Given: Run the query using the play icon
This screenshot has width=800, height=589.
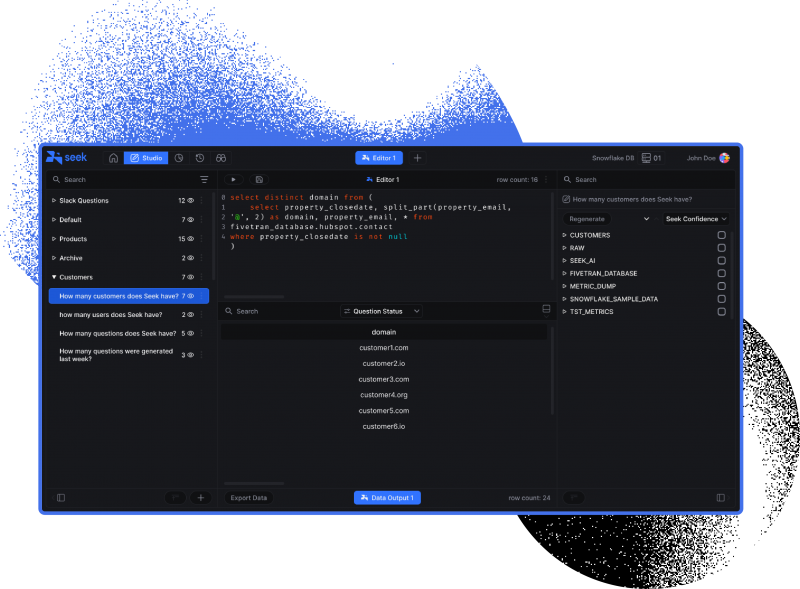Looking at the screenshot, I should 232,178.
